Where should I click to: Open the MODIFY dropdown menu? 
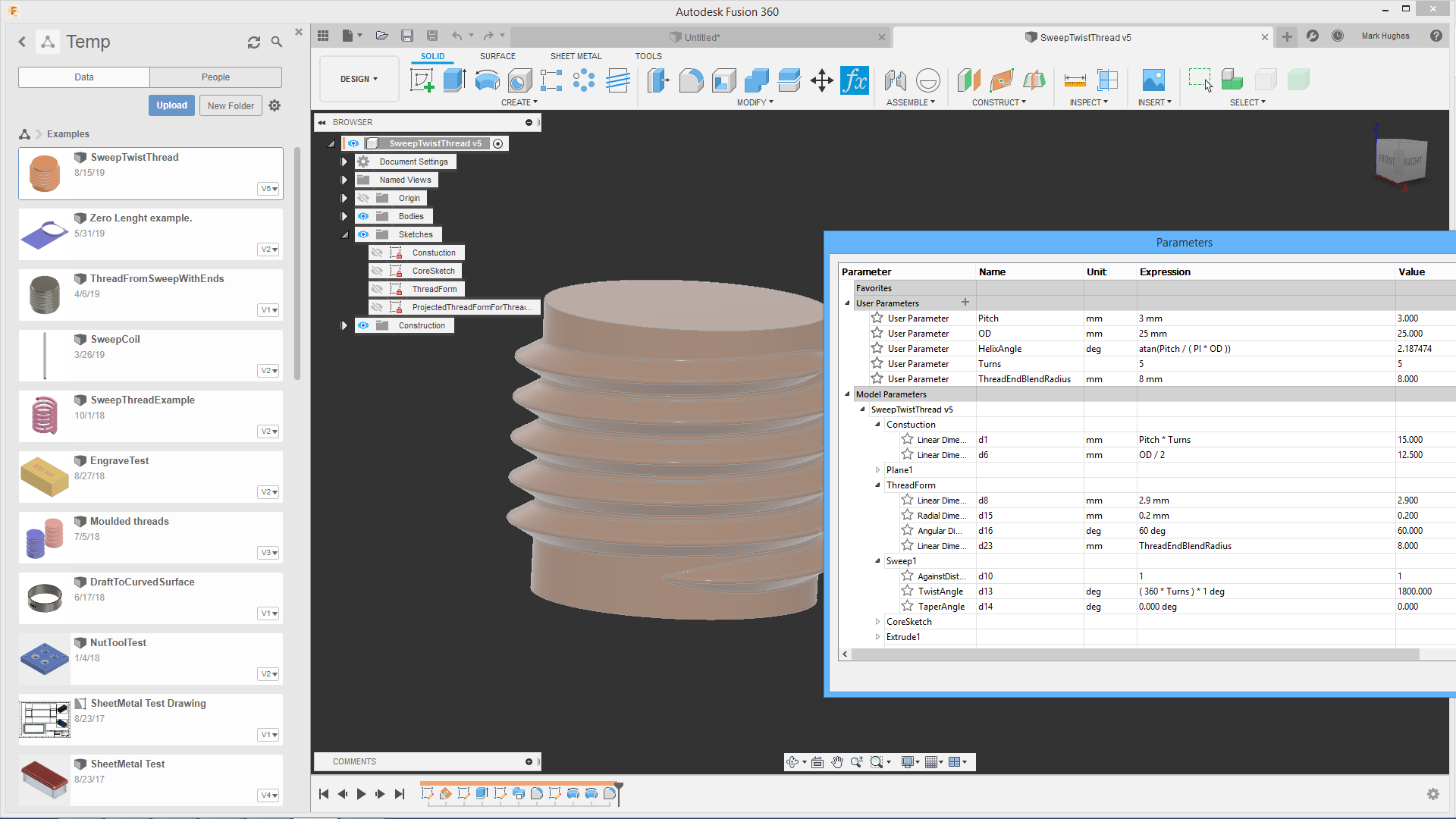[x=755, y=102]
